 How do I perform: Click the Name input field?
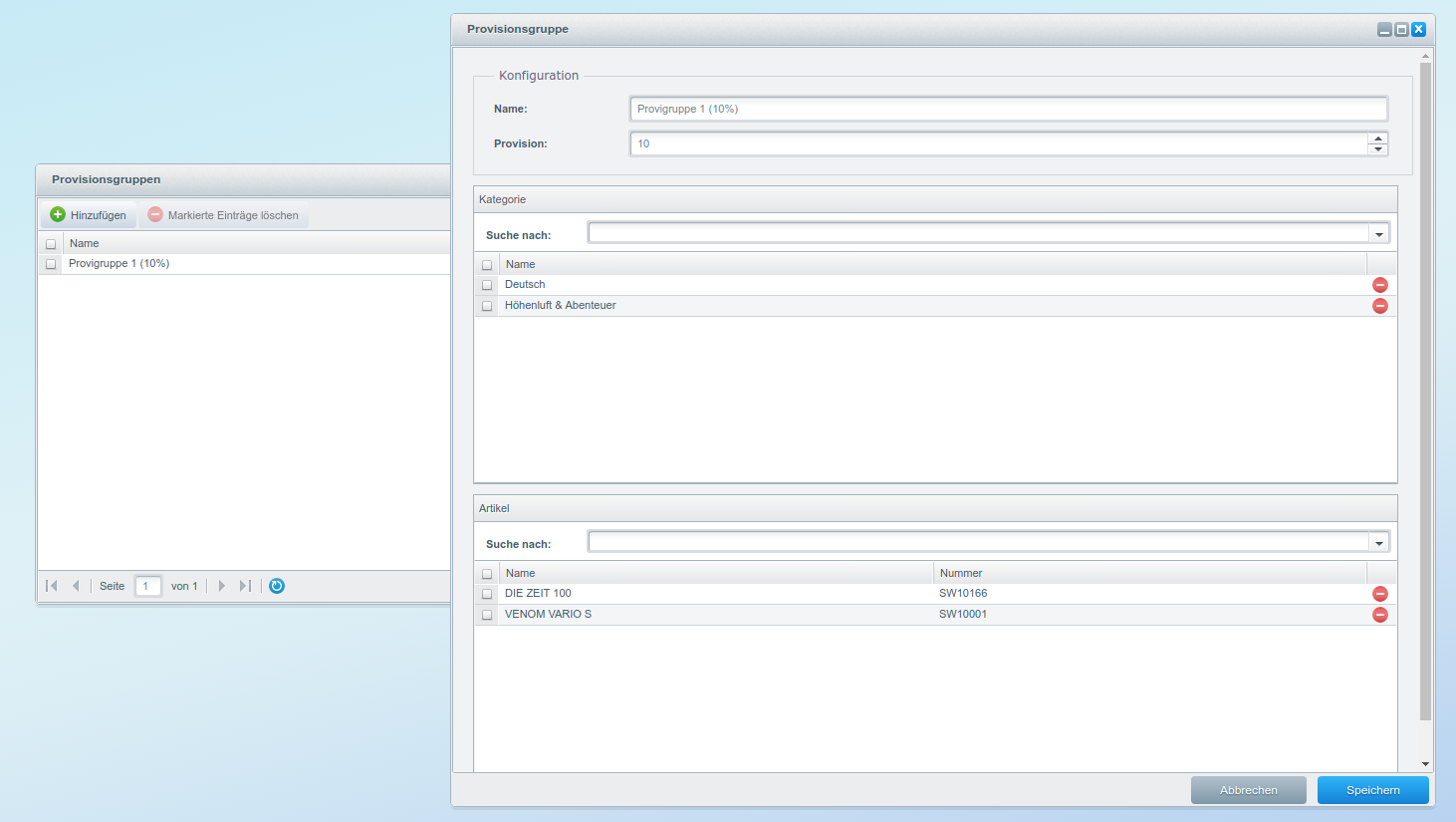[1009, 109]
